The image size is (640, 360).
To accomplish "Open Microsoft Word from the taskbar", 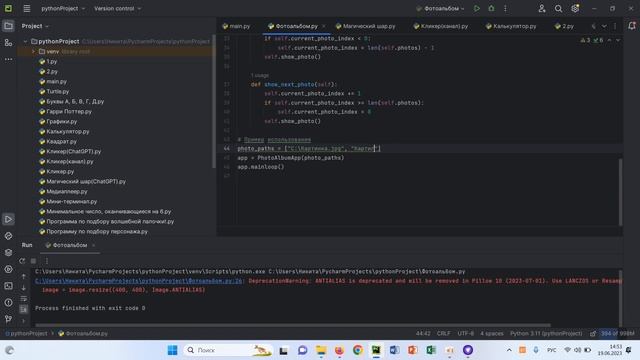I will (394, 350).
